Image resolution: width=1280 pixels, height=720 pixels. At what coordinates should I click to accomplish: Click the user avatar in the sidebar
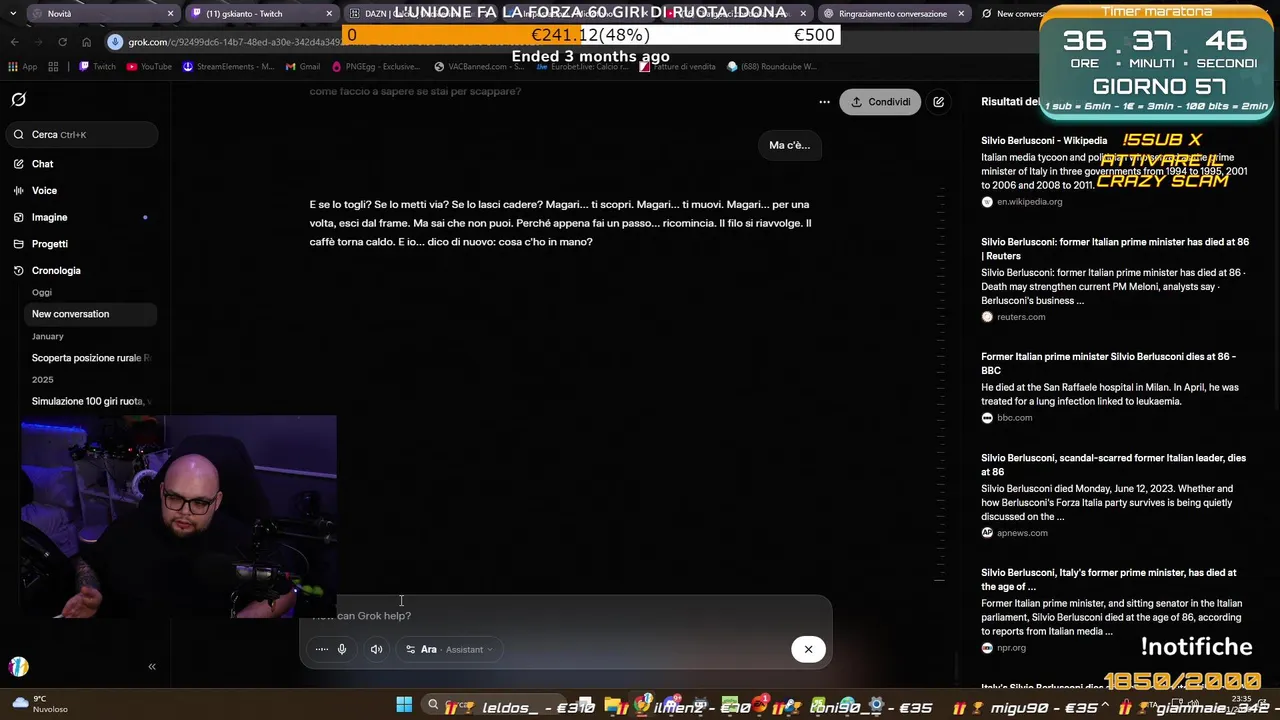19,666
